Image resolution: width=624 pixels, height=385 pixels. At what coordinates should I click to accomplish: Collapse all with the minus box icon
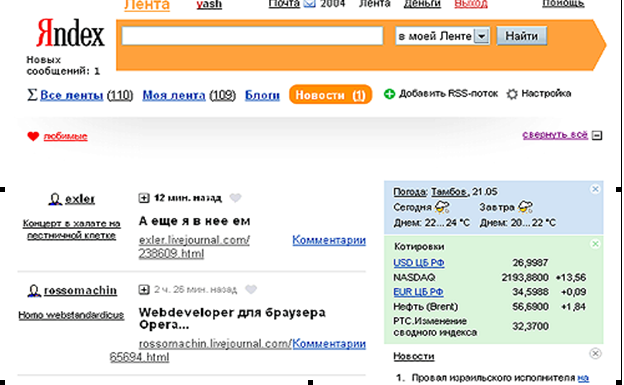(x=597, y=135)
